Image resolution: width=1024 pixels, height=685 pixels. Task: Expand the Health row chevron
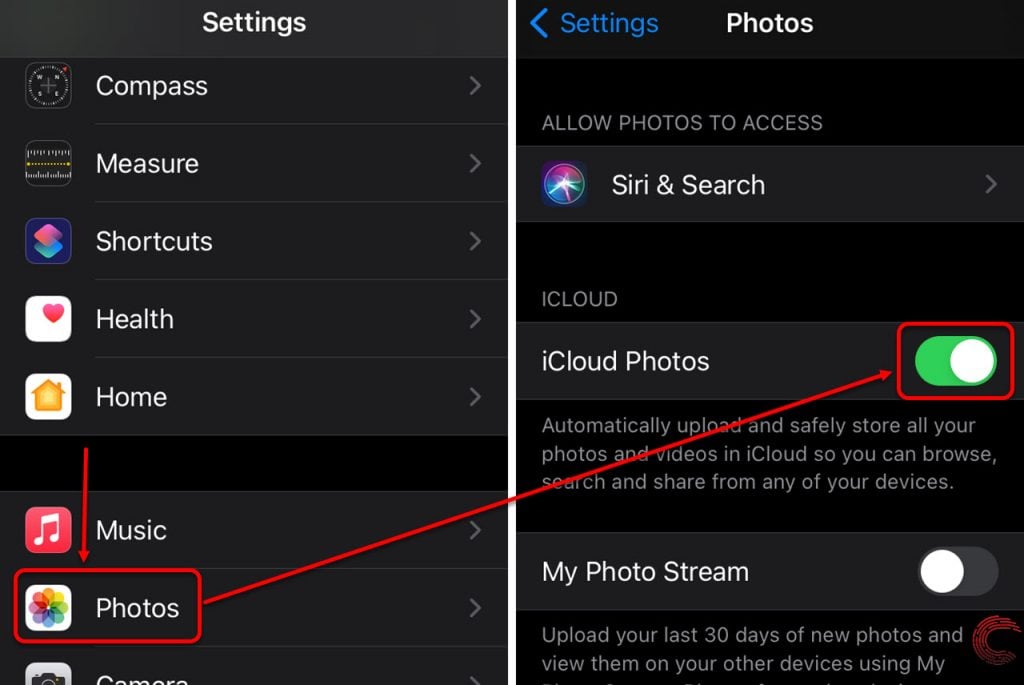pos(475,319)
